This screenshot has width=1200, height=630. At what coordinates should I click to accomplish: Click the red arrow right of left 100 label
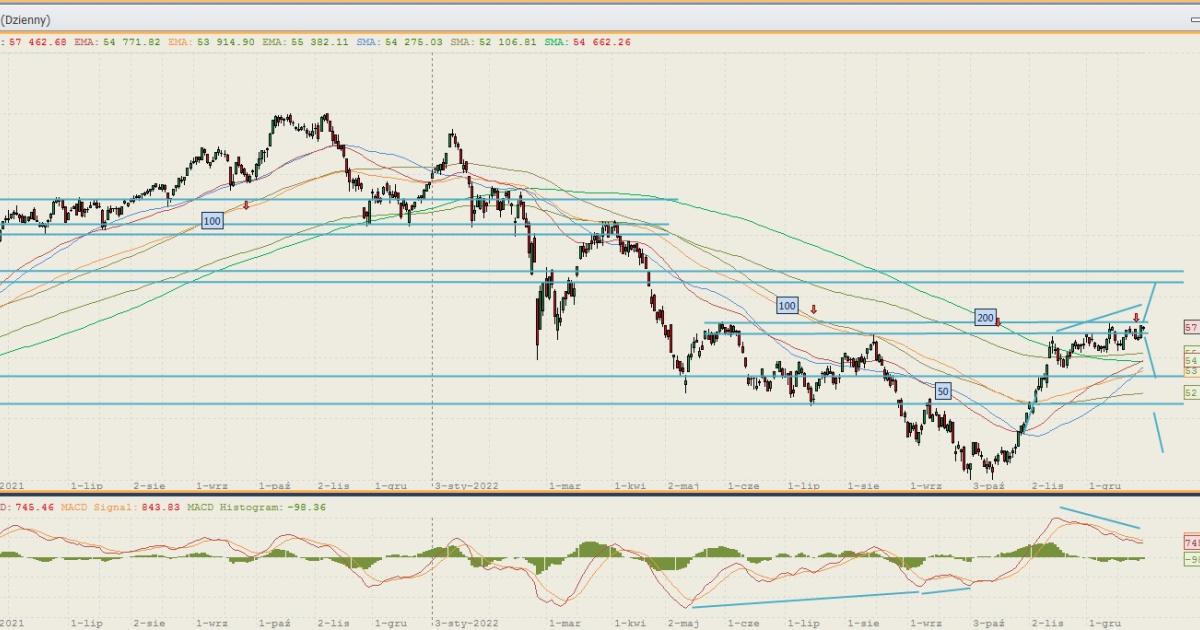[x=246, y=205]
